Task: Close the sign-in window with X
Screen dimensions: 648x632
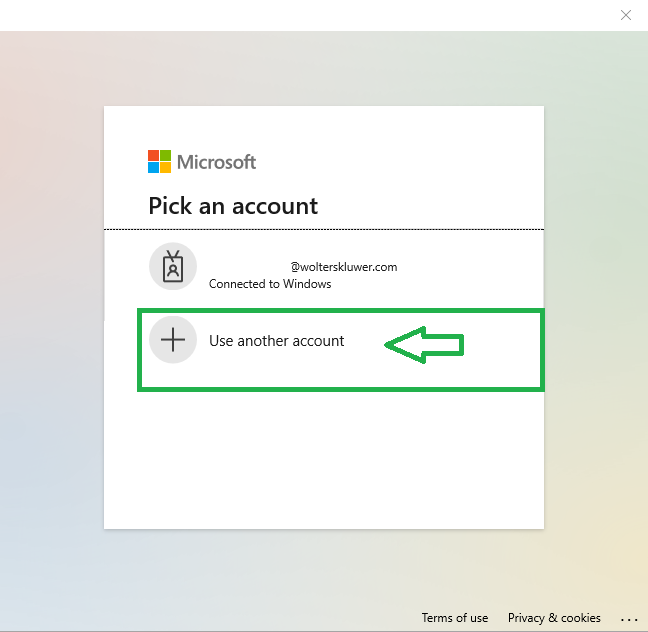Action: coord(626,15)
